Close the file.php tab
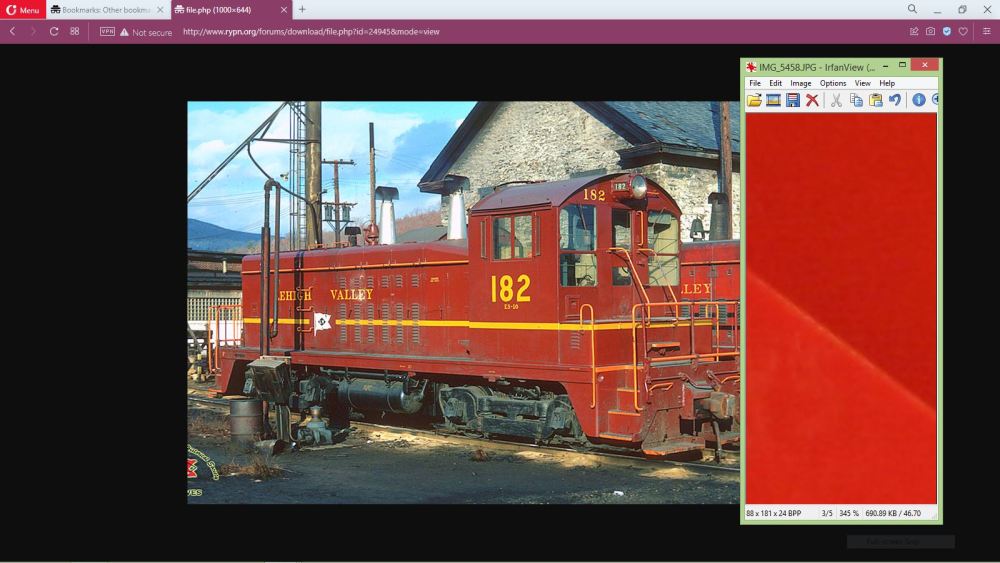The image size is (1000, 563). [x=284, y=10]
